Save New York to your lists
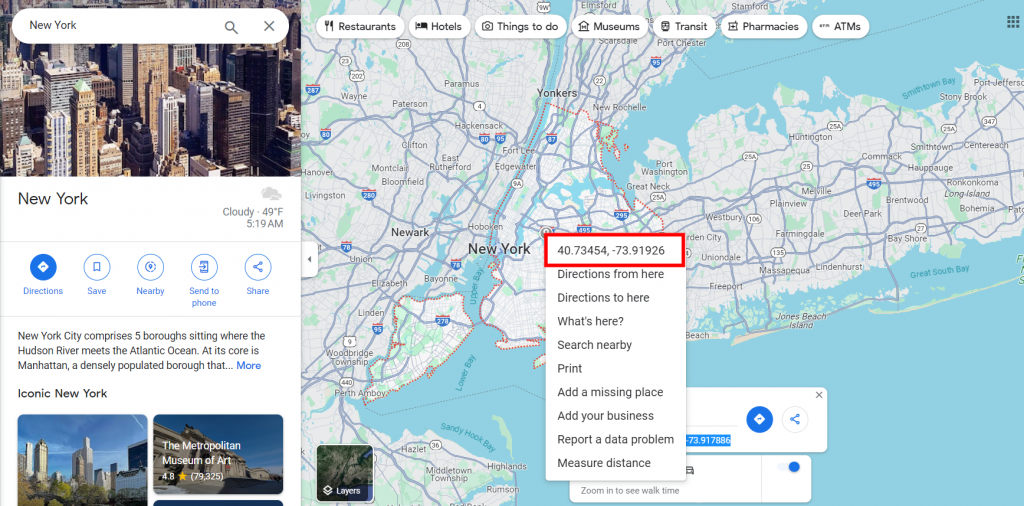 97,267
